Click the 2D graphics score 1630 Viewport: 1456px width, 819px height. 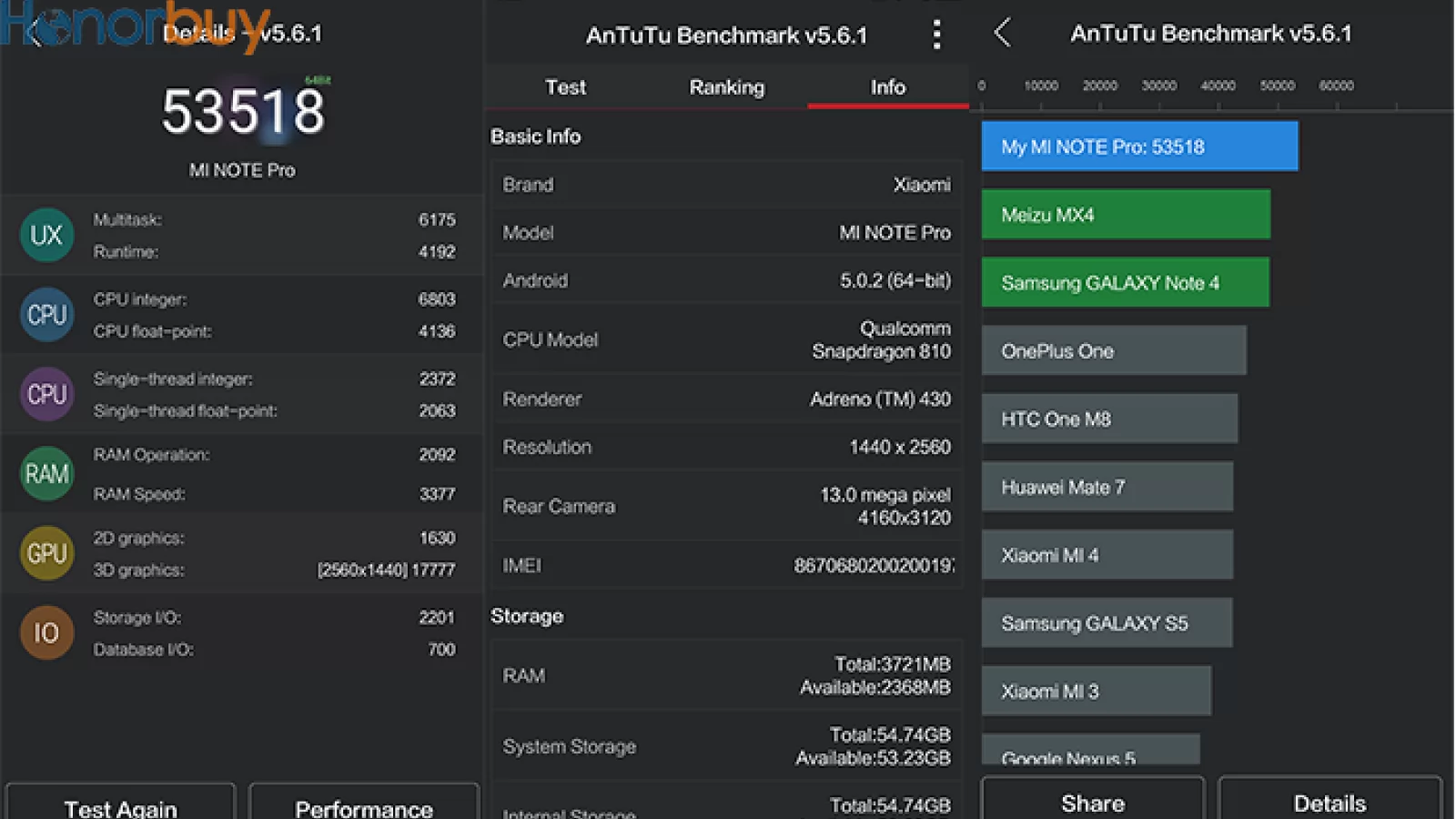pyautogui.click(x=437, y=538)
